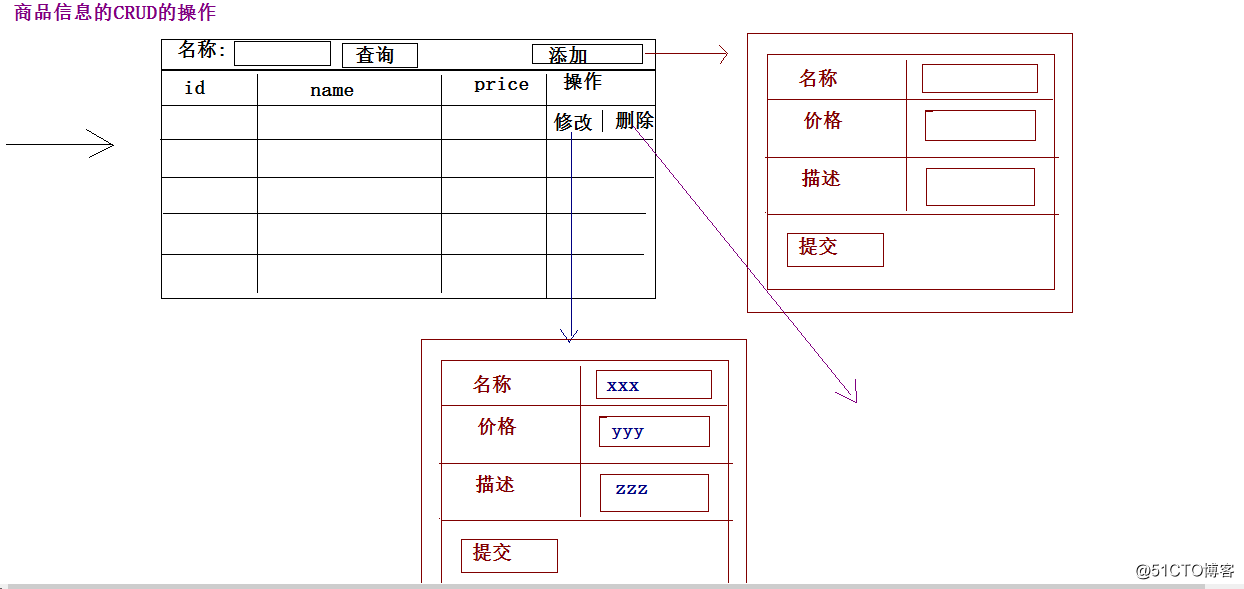Click the 添加 add button
Screen dimensions: 1244x589
point(587,54)
